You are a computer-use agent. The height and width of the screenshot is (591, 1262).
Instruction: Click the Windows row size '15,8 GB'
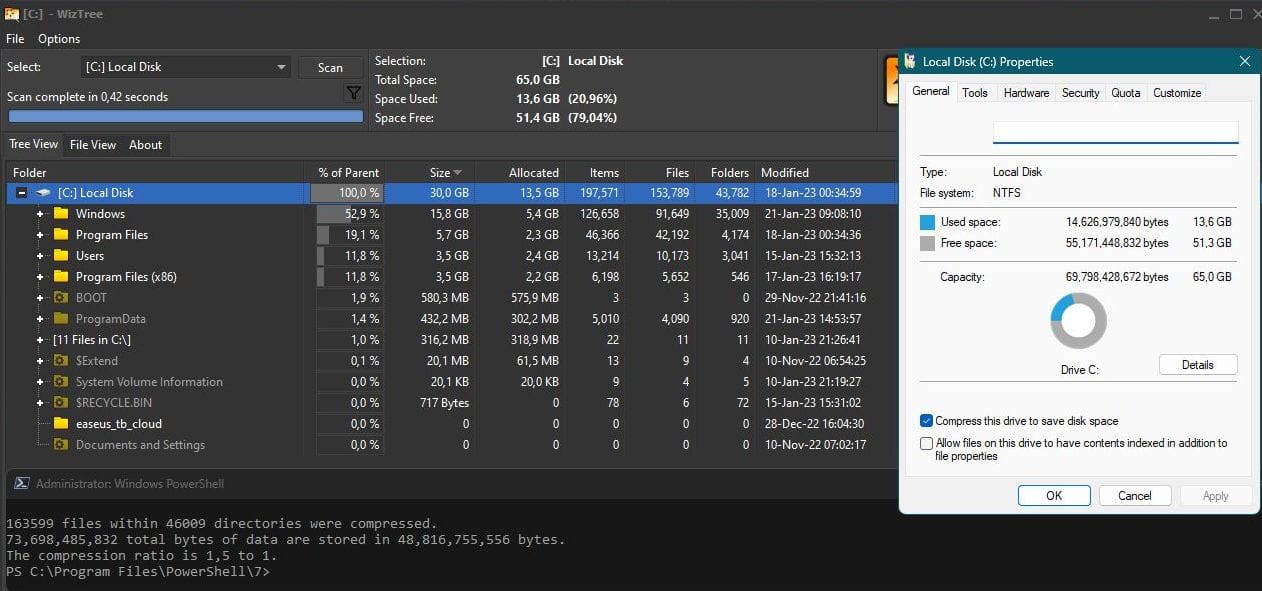point(449,214)
